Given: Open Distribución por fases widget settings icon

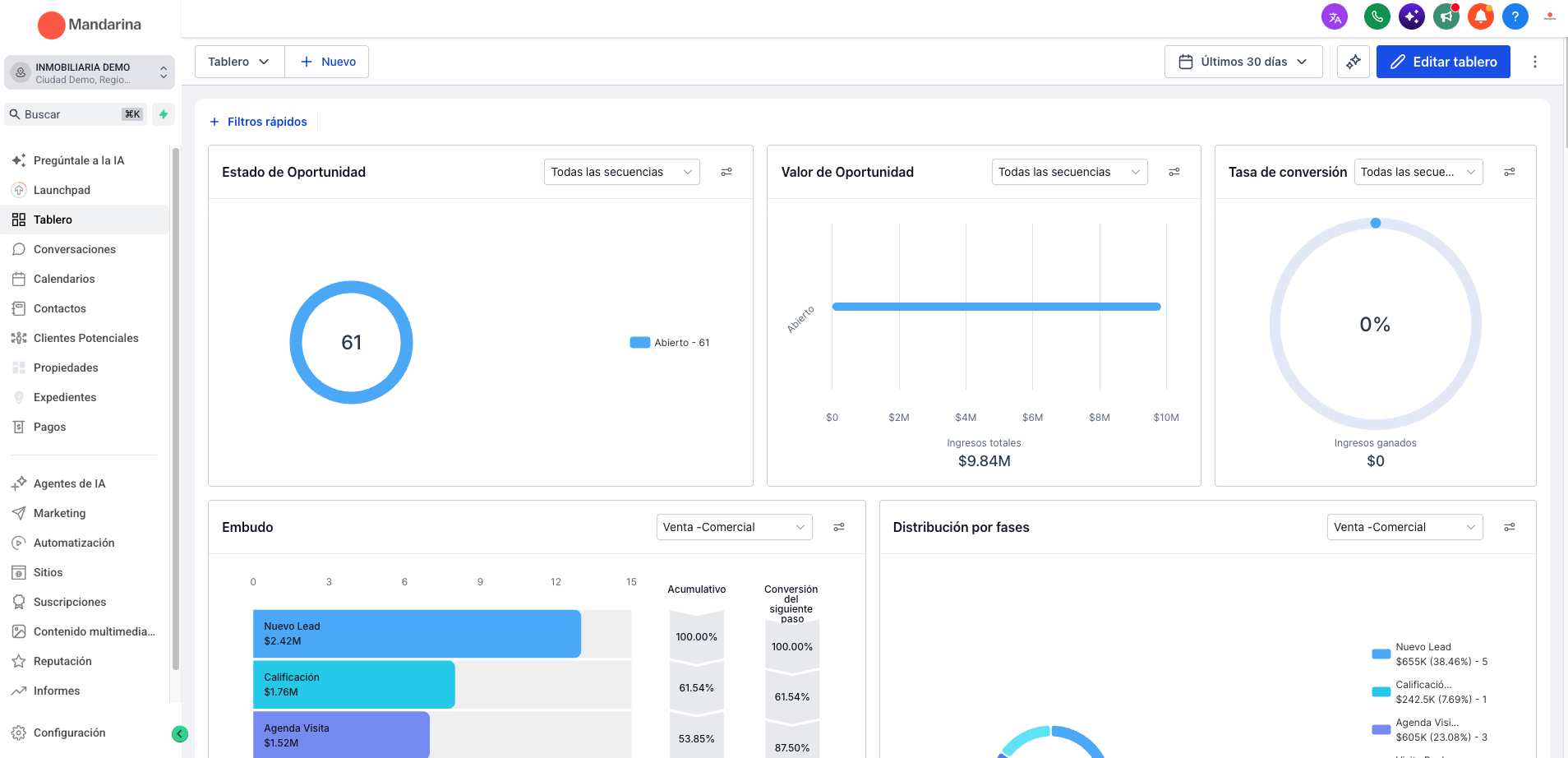Looking at the screenshot, I should [x=1510, y=527].
